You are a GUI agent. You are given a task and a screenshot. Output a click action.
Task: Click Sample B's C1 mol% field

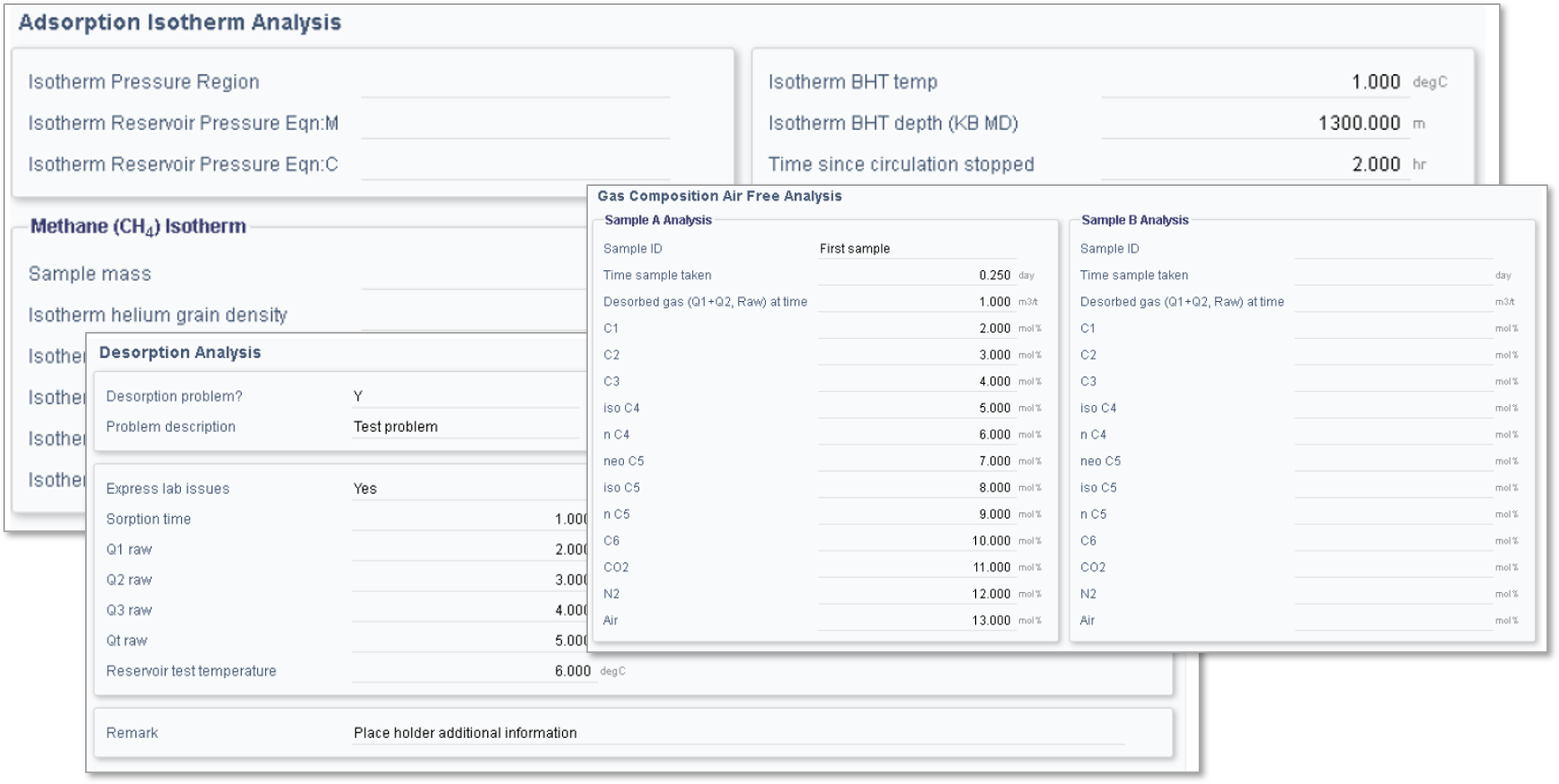click(1392, 329)
